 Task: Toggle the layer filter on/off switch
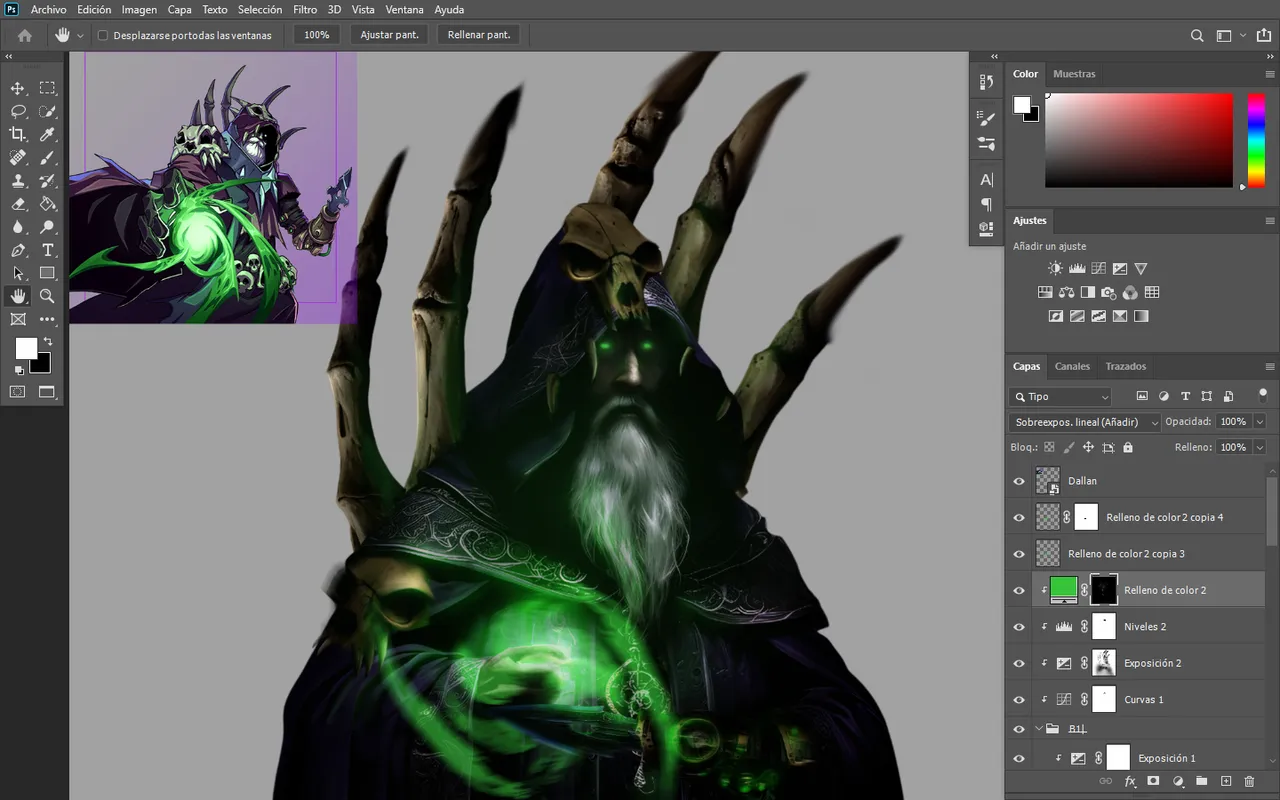coord(1263,395)
